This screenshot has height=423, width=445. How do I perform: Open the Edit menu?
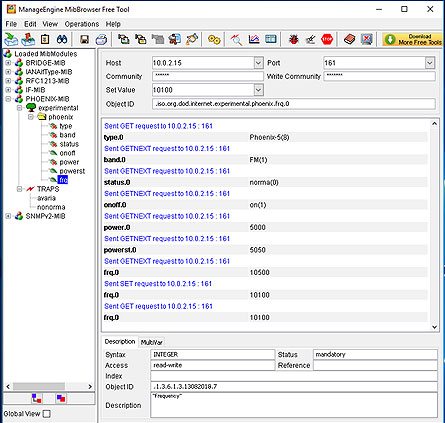coord(30,24)
